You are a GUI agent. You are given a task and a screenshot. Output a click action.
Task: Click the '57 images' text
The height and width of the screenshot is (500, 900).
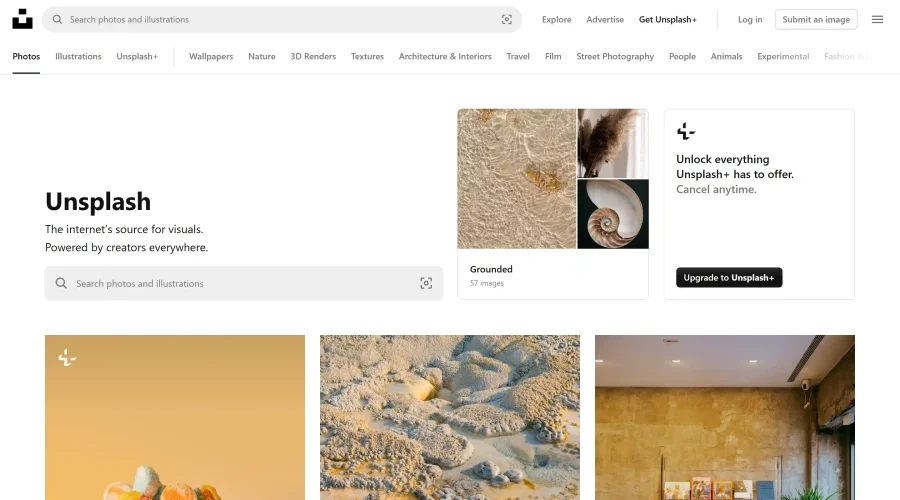coord(487,283)
